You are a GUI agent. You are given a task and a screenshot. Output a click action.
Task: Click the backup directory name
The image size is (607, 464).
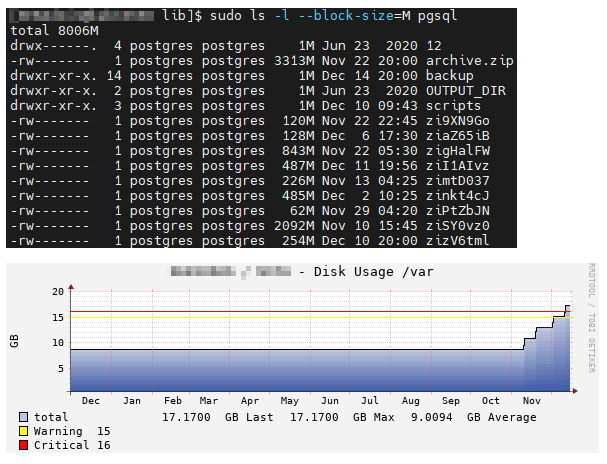(449, 76)
